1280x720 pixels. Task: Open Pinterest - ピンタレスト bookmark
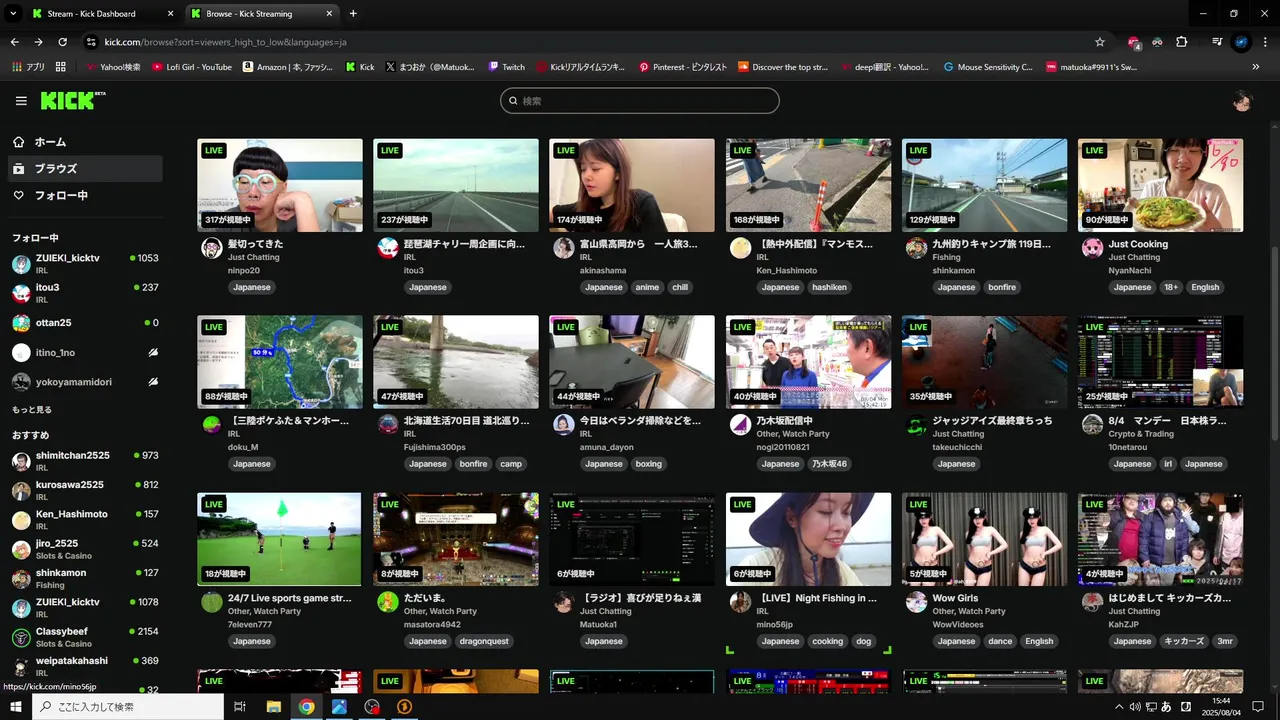683,67
